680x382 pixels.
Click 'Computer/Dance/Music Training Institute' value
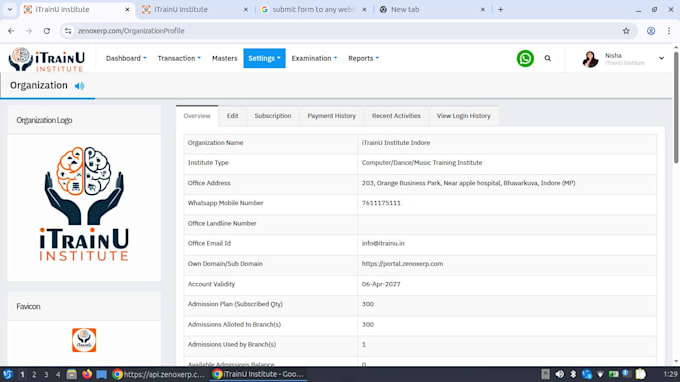tap(422, 163)
